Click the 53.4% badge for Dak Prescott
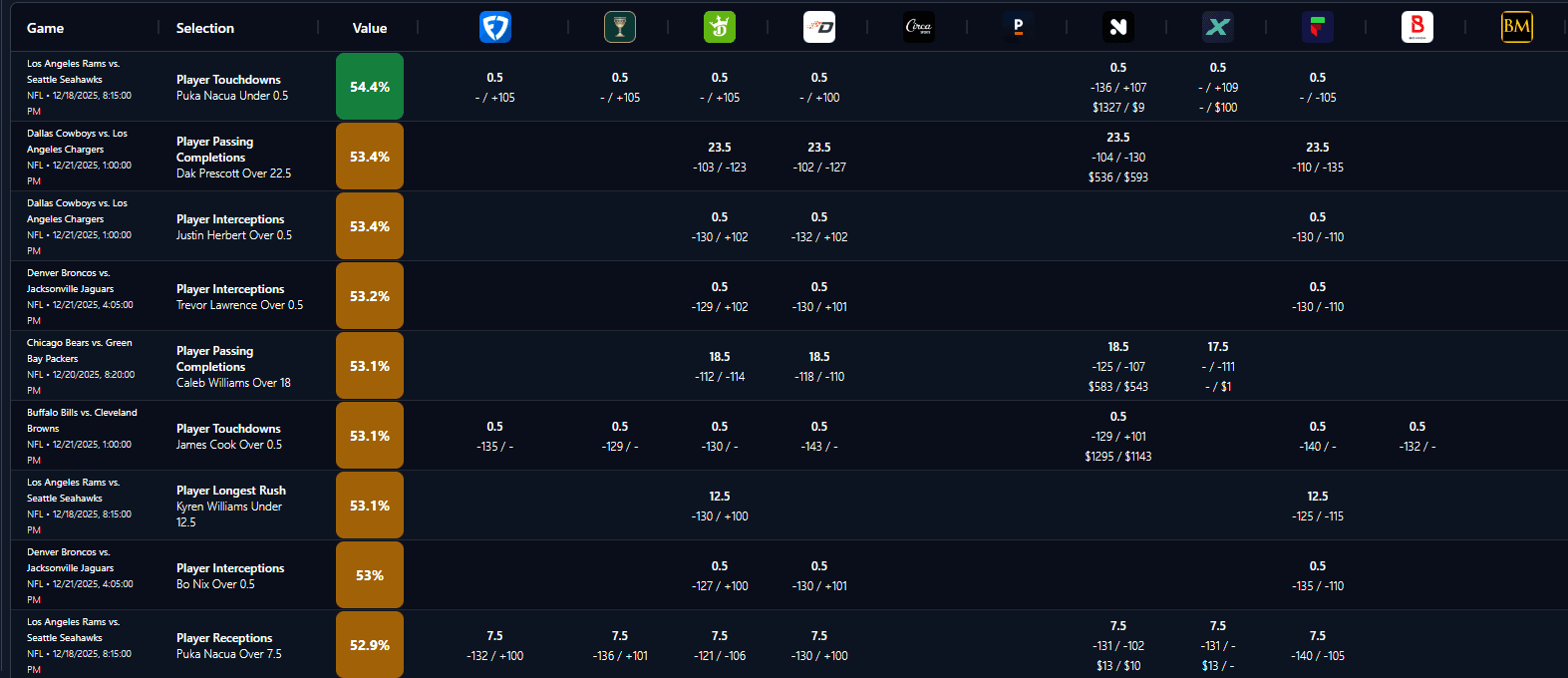1568x678 pixels. coord(370,157)
